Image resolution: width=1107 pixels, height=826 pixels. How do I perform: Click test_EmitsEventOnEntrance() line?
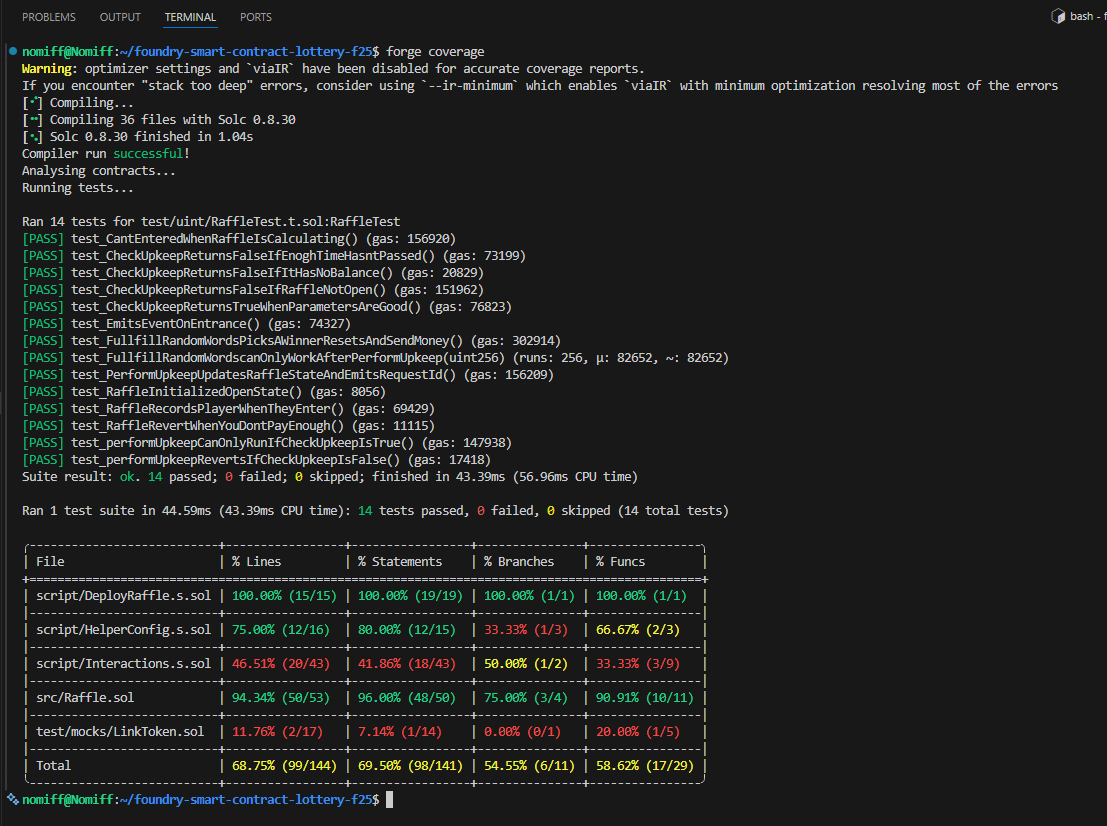pos(186,323)
